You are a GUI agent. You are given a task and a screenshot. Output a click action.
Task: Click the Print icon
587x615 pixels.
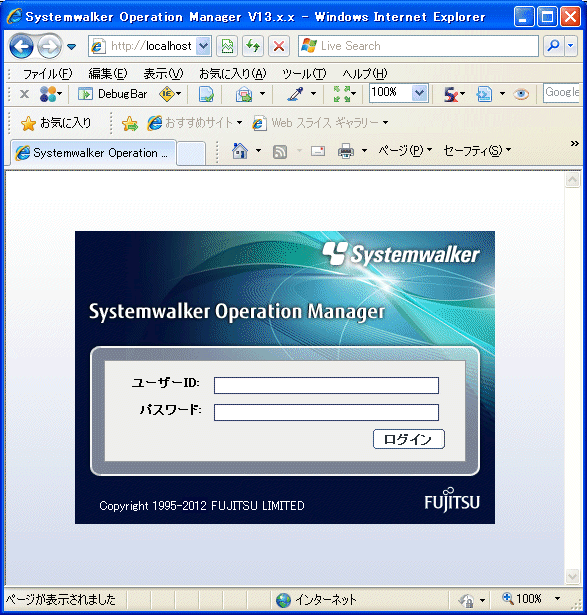click(x=346, y=151)
